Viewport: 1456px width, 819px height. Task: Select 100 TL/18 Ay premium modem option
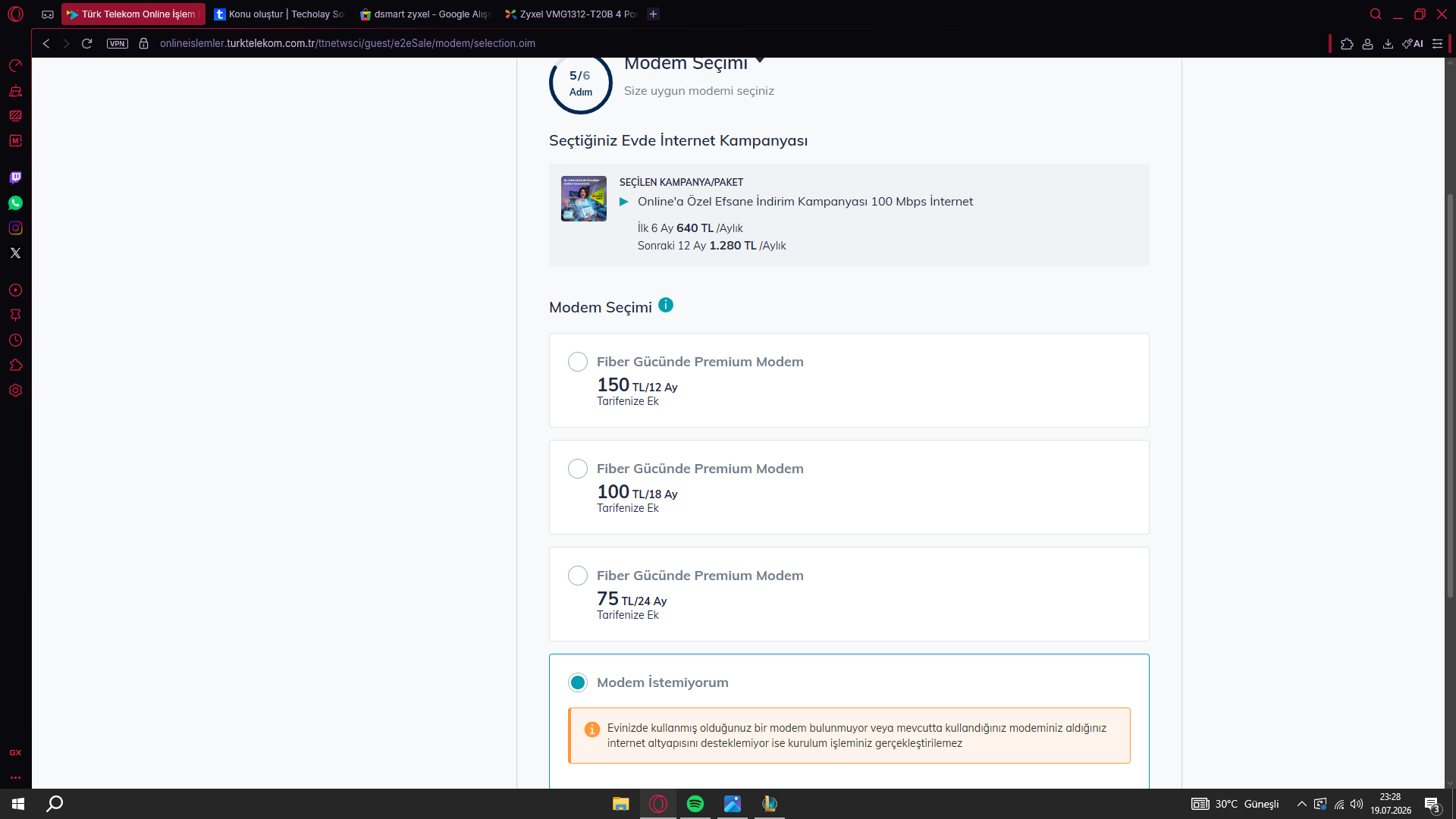578,469
